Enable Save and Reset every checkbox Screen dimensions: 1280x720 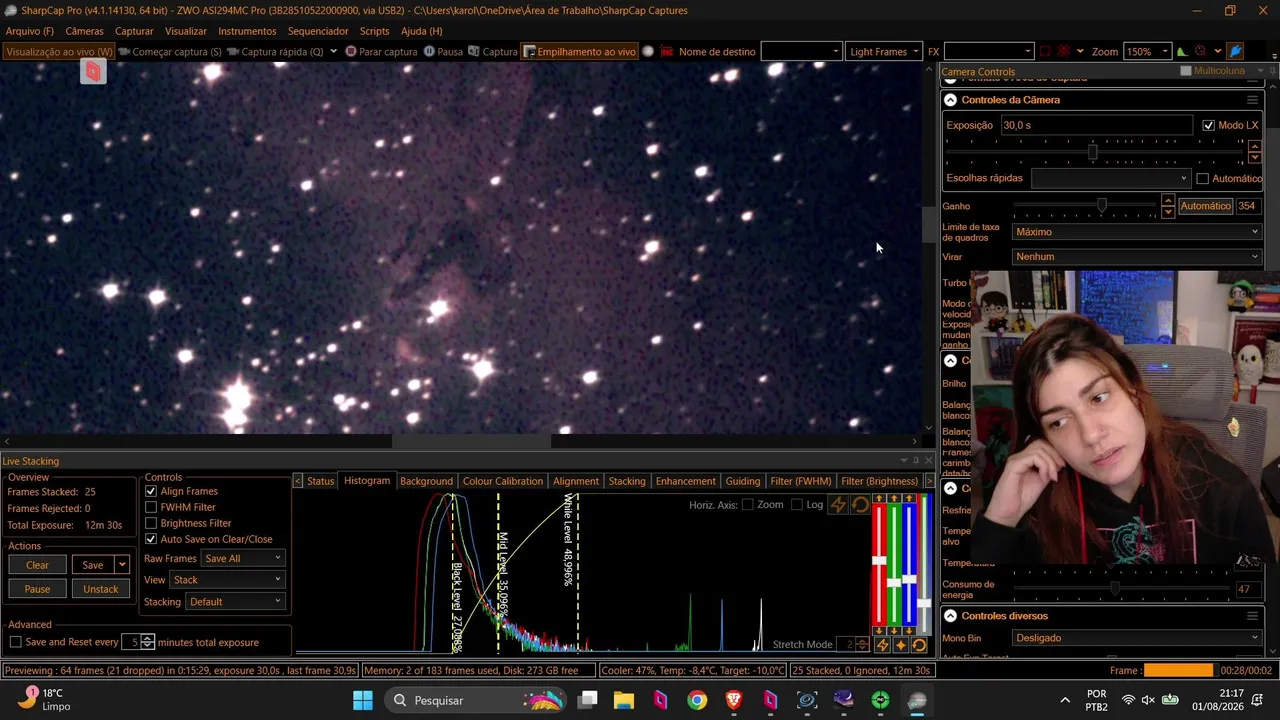click(x=16, y=642)
